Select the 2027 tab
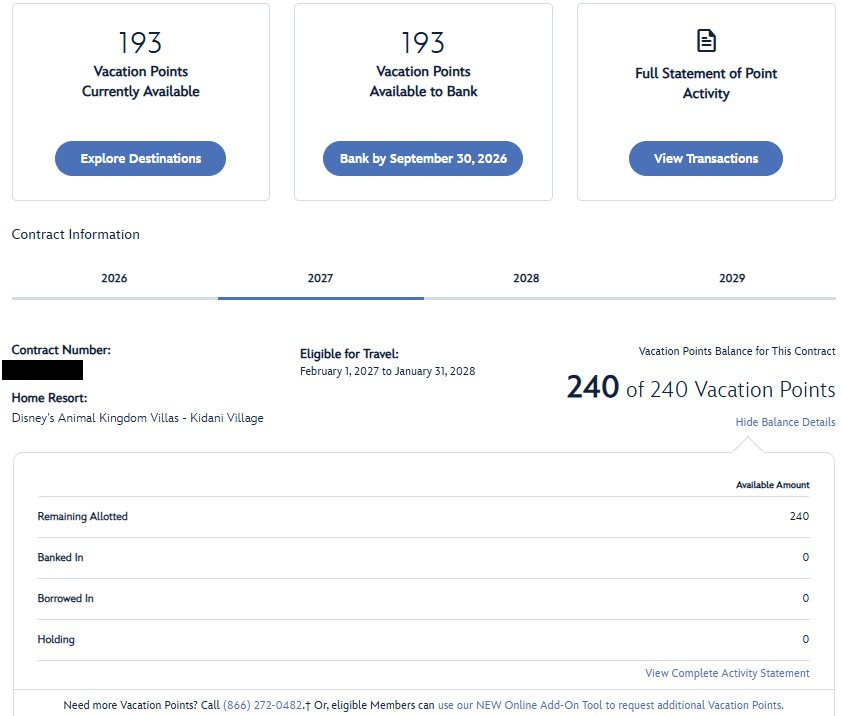Screen dimensions: 842x716 click(x=320, y=278)
